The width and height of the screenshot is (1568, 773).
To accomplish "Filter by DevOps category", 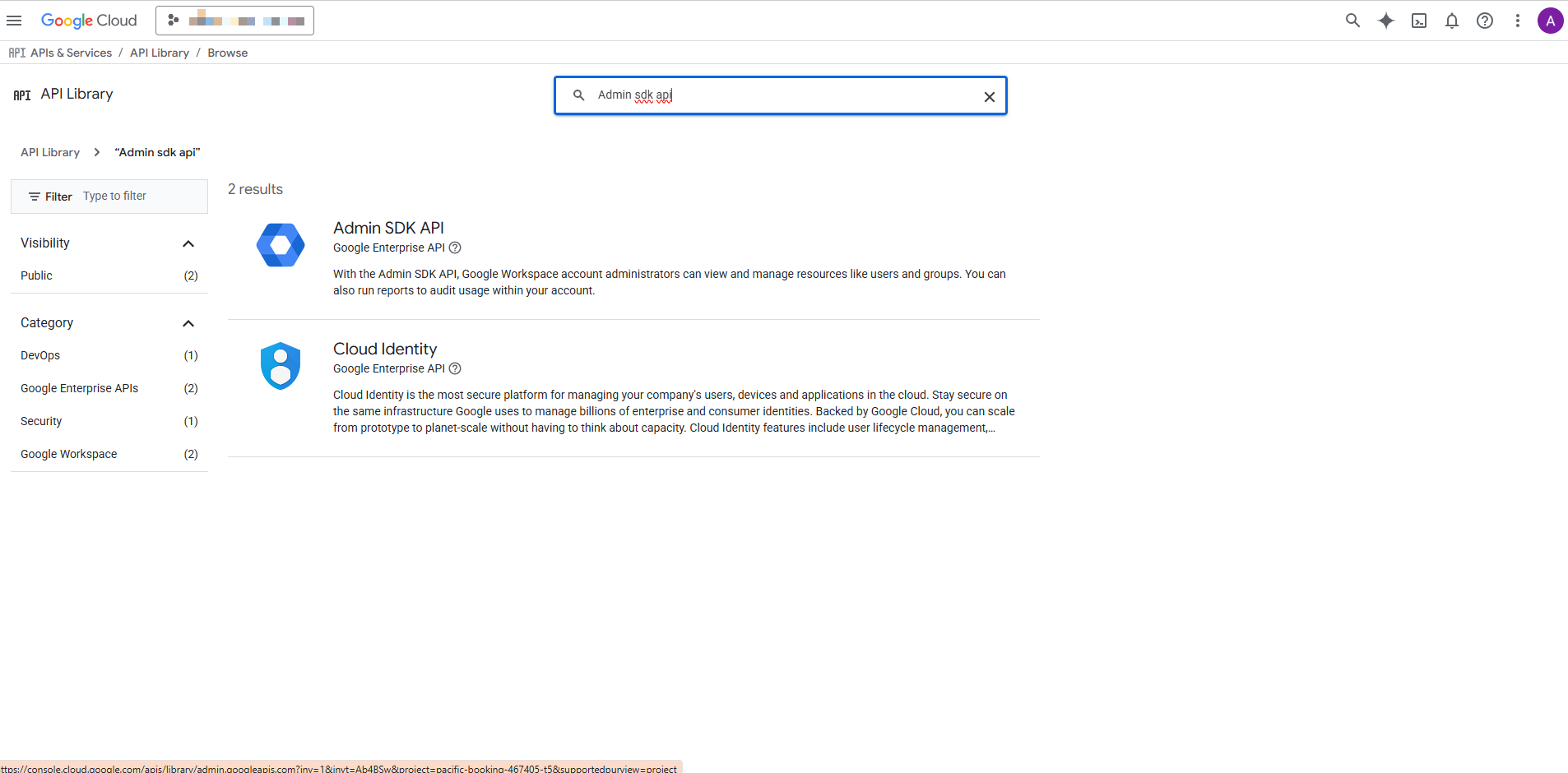I will pos(109,355).
